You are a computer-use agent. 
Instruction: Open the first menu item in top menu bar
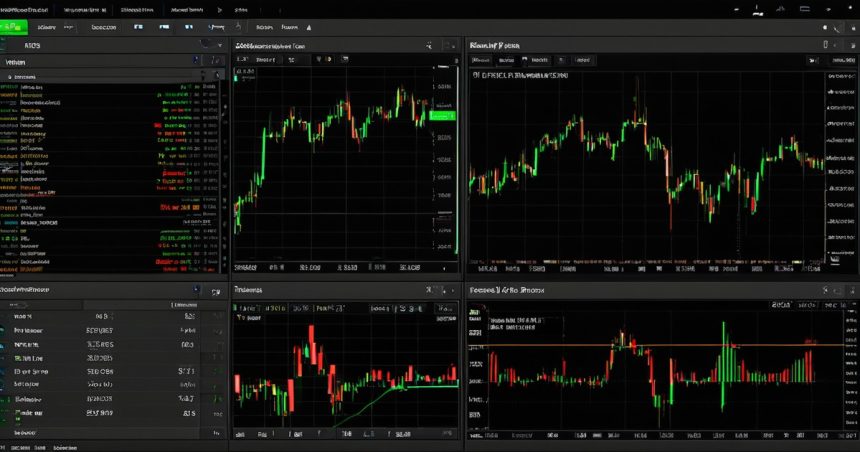[x=24, y=10]
